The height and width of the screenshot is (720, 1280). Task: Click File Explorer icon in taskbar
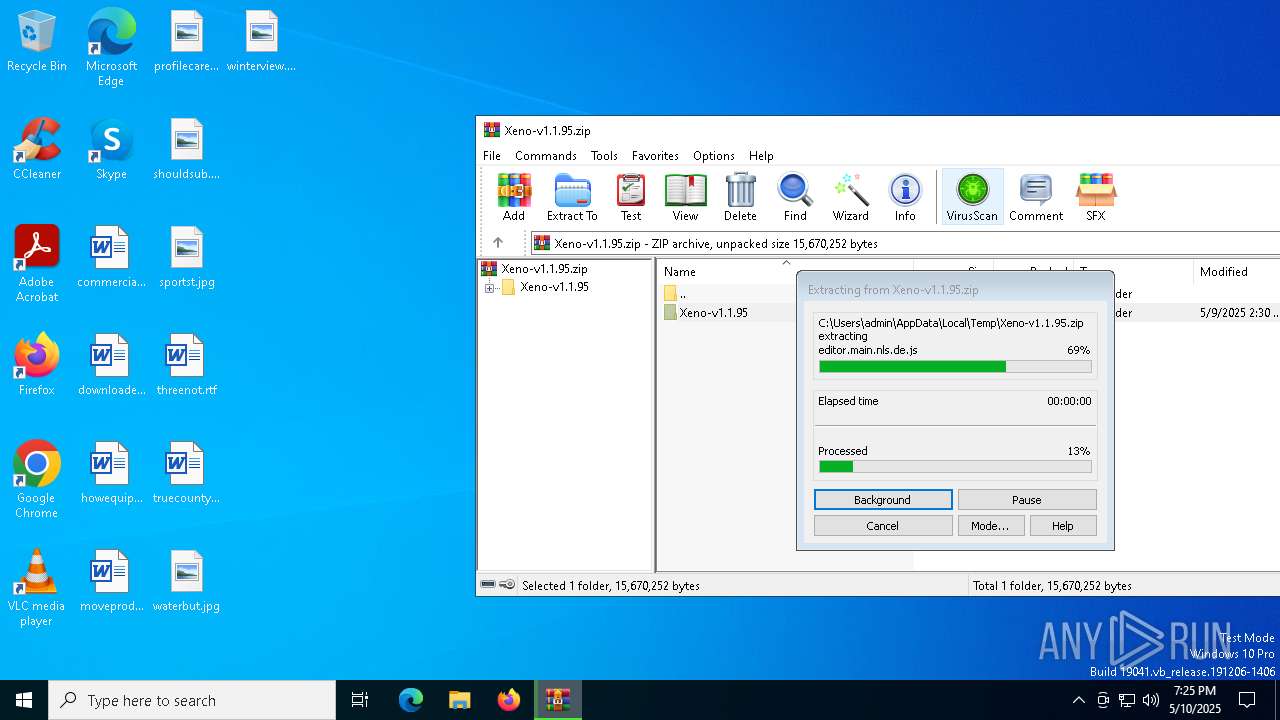460,700
